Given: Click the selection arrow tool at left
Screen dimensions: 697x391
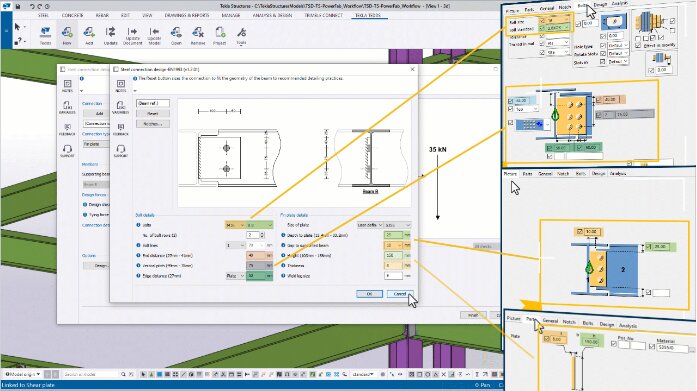Looking at the screenshot, I should (x=17, y=27).
